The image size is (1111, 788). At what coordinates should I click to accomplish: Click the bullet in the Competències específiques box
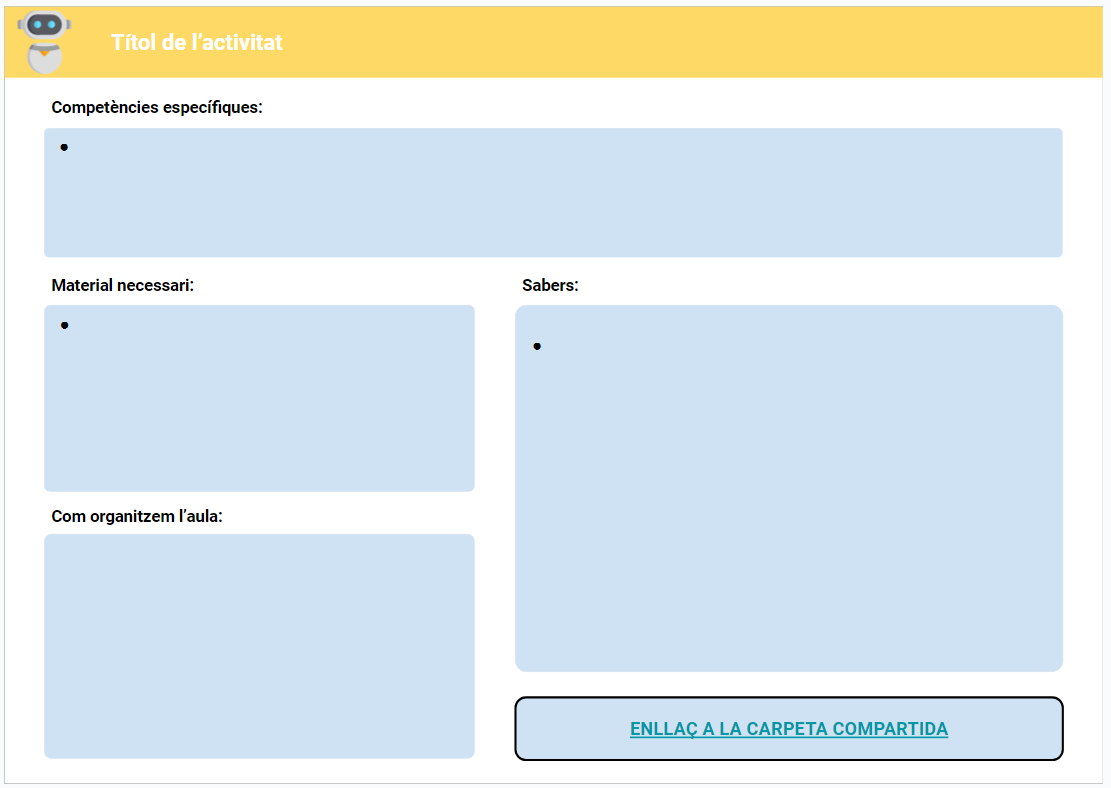point(64,148)
